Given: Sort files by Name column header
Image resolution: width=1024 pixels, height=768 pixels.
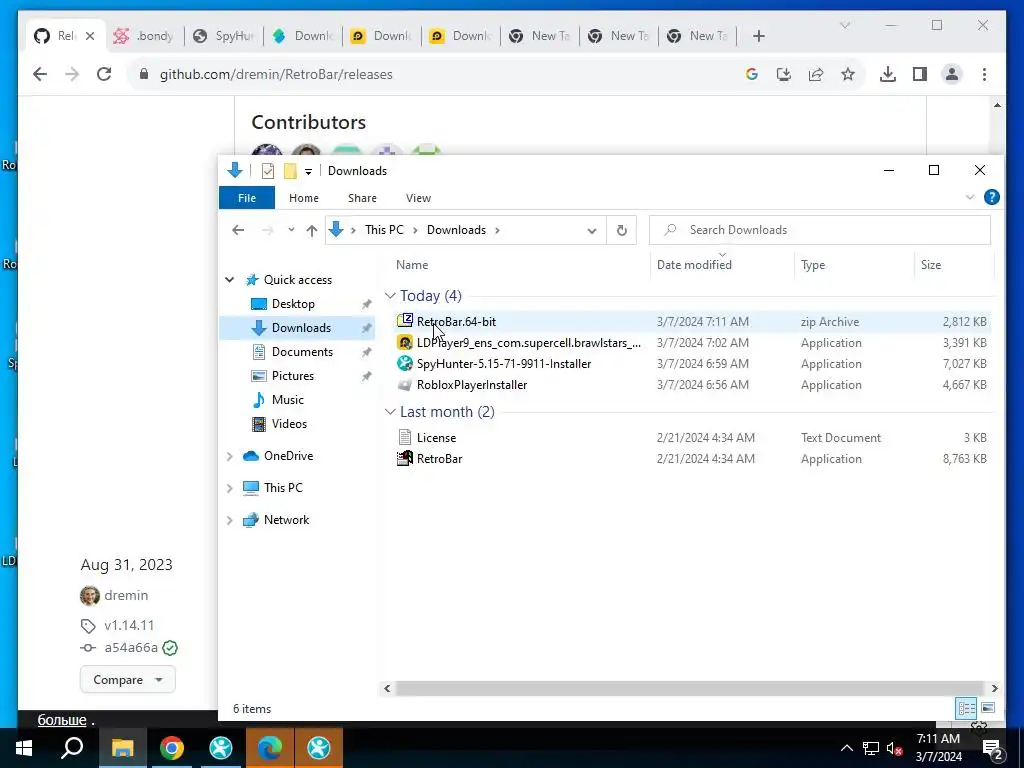Looking at the screenshot, I should point(412,264).
